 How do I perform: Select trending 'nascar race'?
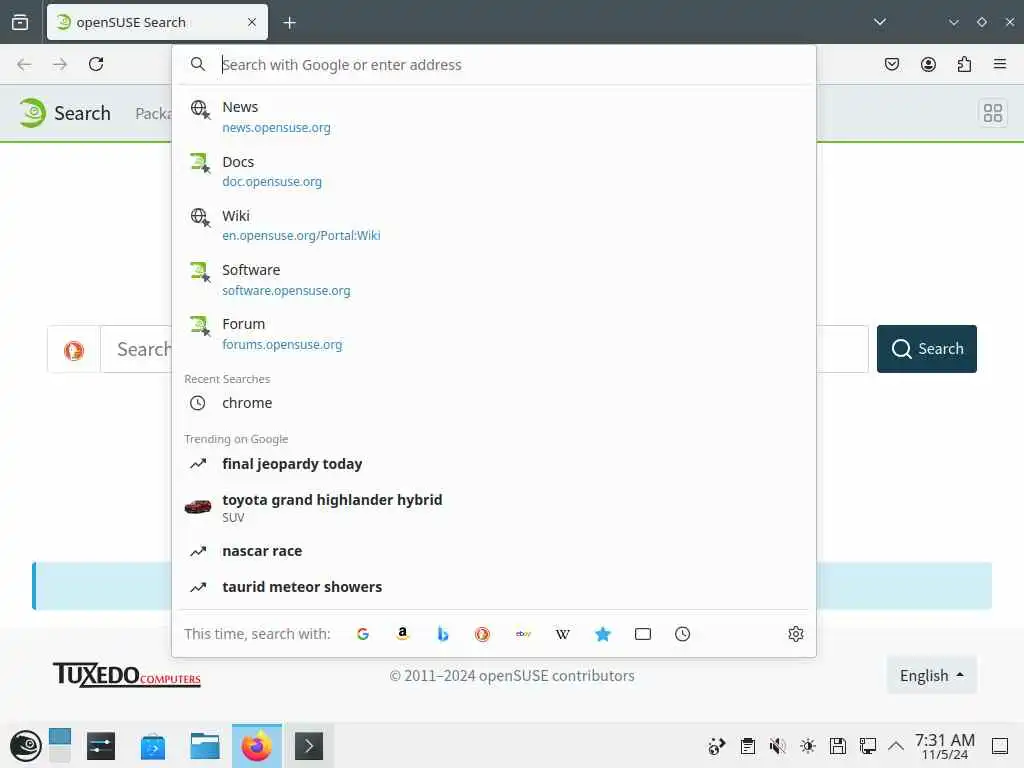click(x=494, y=551)
